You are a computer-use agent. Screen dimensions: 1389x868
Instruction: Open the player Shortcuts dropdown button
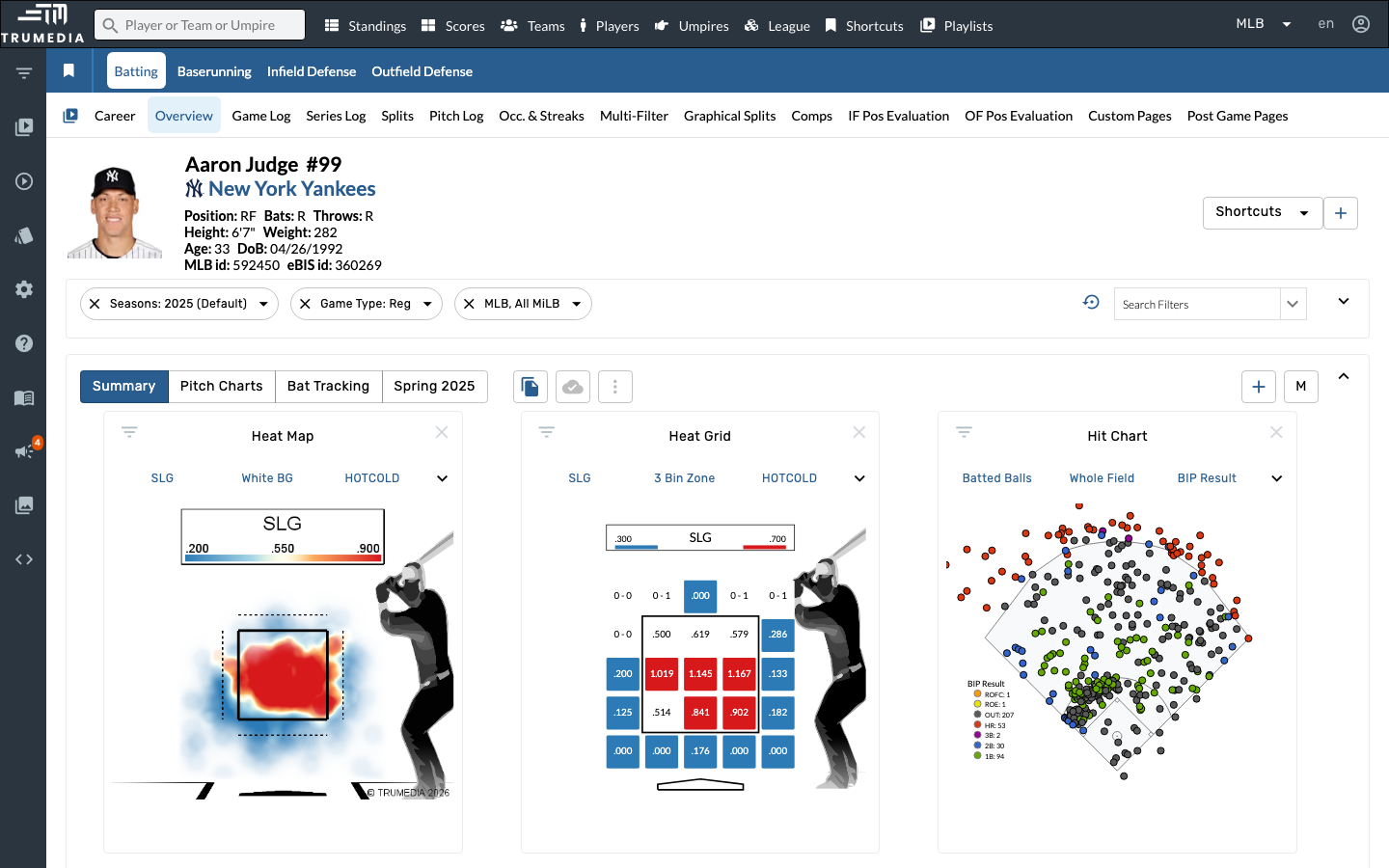(x=1262, y=212)
